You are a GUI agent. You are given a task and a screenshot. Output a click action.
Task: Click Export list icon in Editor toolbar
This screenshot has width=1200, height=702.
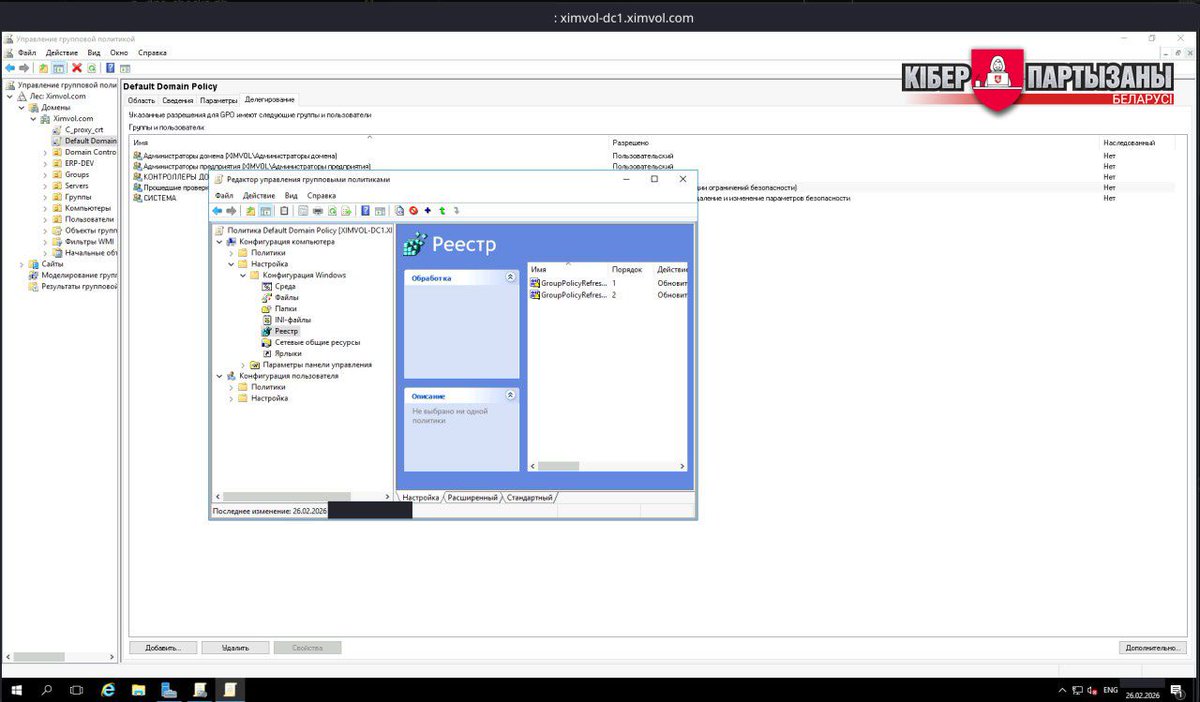346,211
